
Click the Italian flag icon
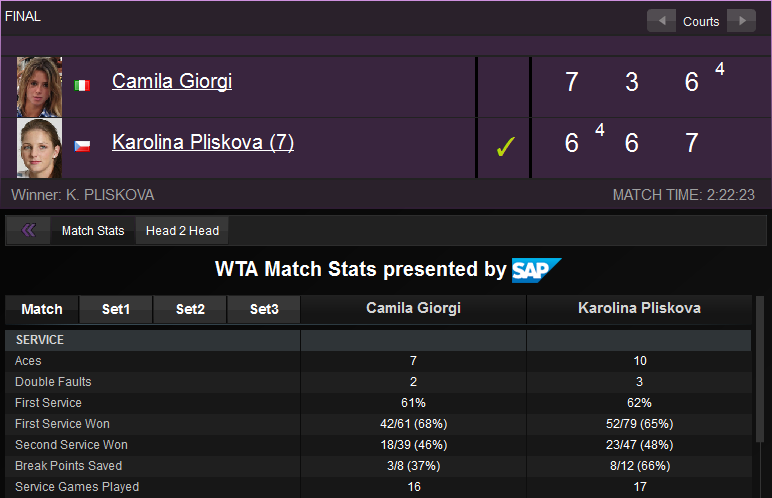click(82, 86)
